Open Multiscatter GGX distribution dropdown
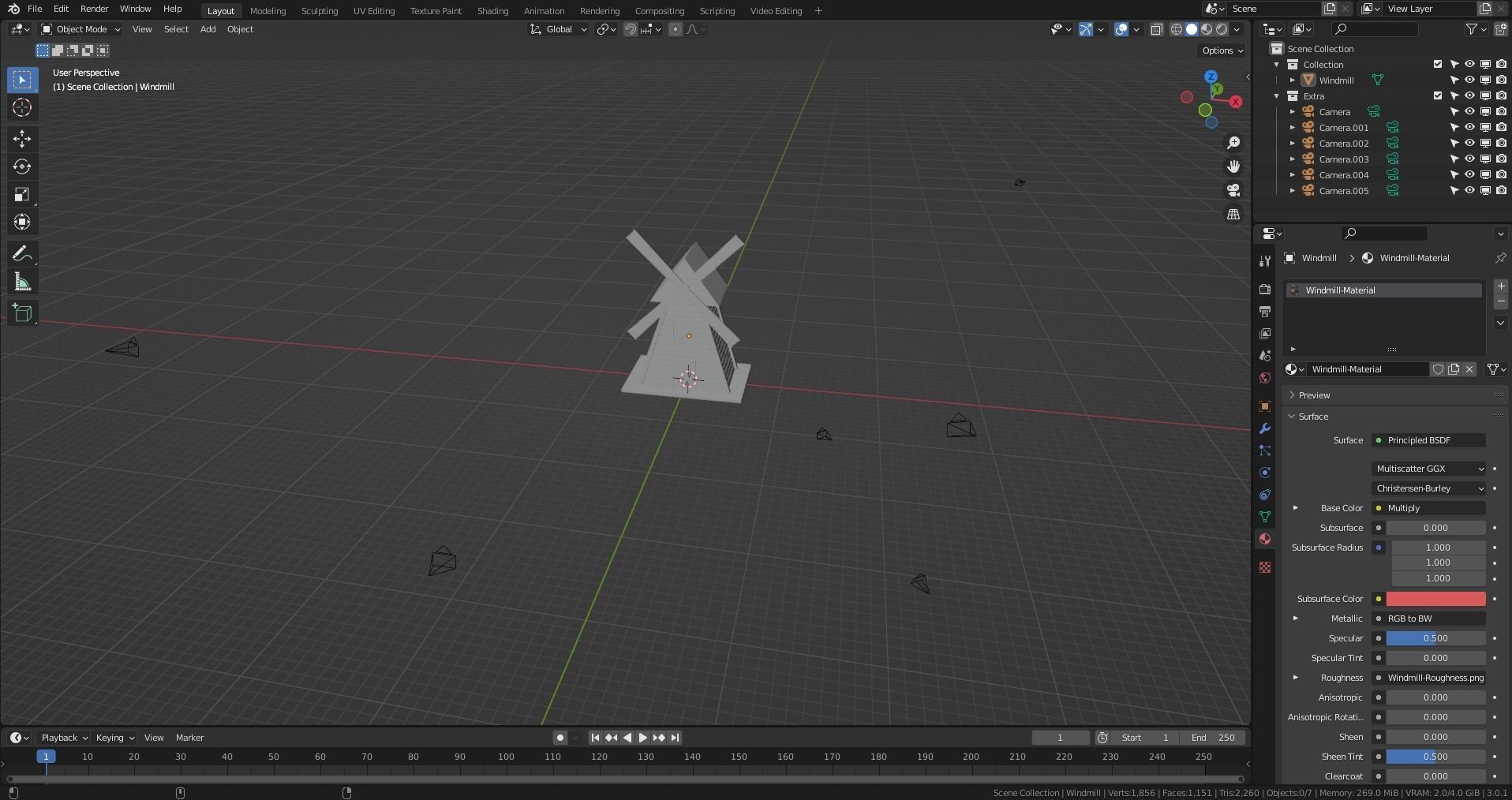Screen dimensions: 1512x800 coord(1429,469)
